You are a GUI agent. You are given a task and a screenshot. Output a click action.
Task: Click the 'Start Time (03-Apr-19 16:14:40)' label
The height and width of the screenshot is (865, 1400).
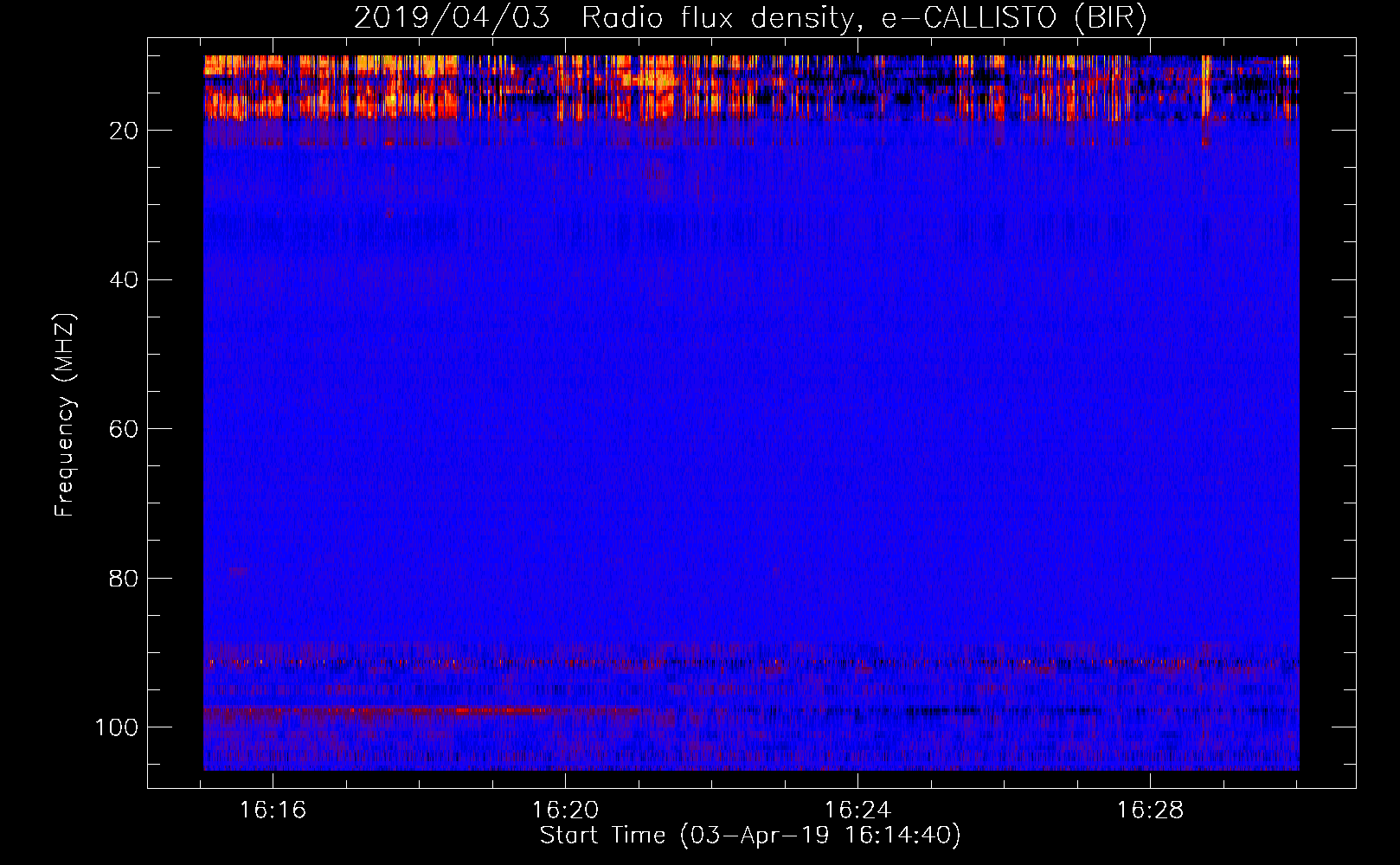[x=750, y=835]
